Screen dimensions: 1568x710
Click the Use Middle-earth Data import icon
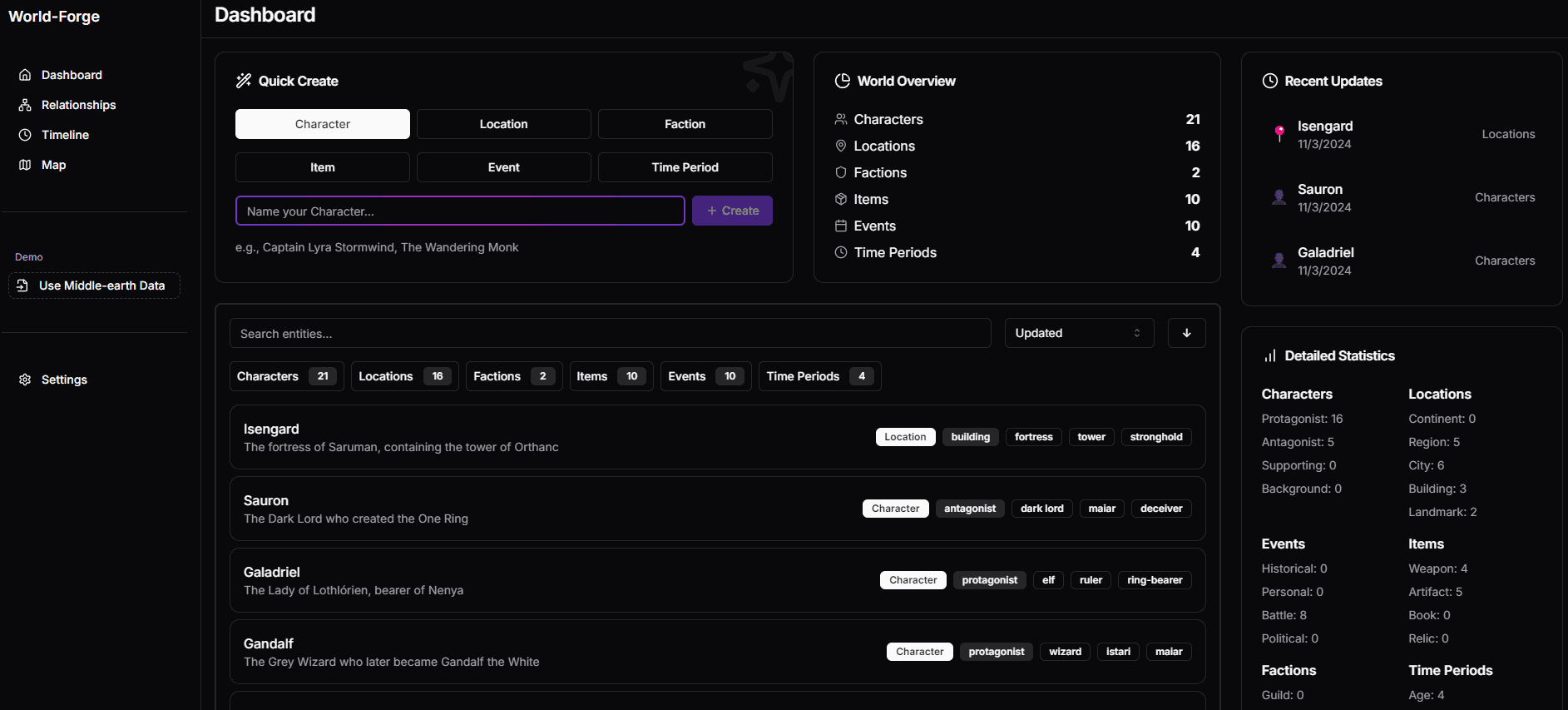click(x=22, y=285)
